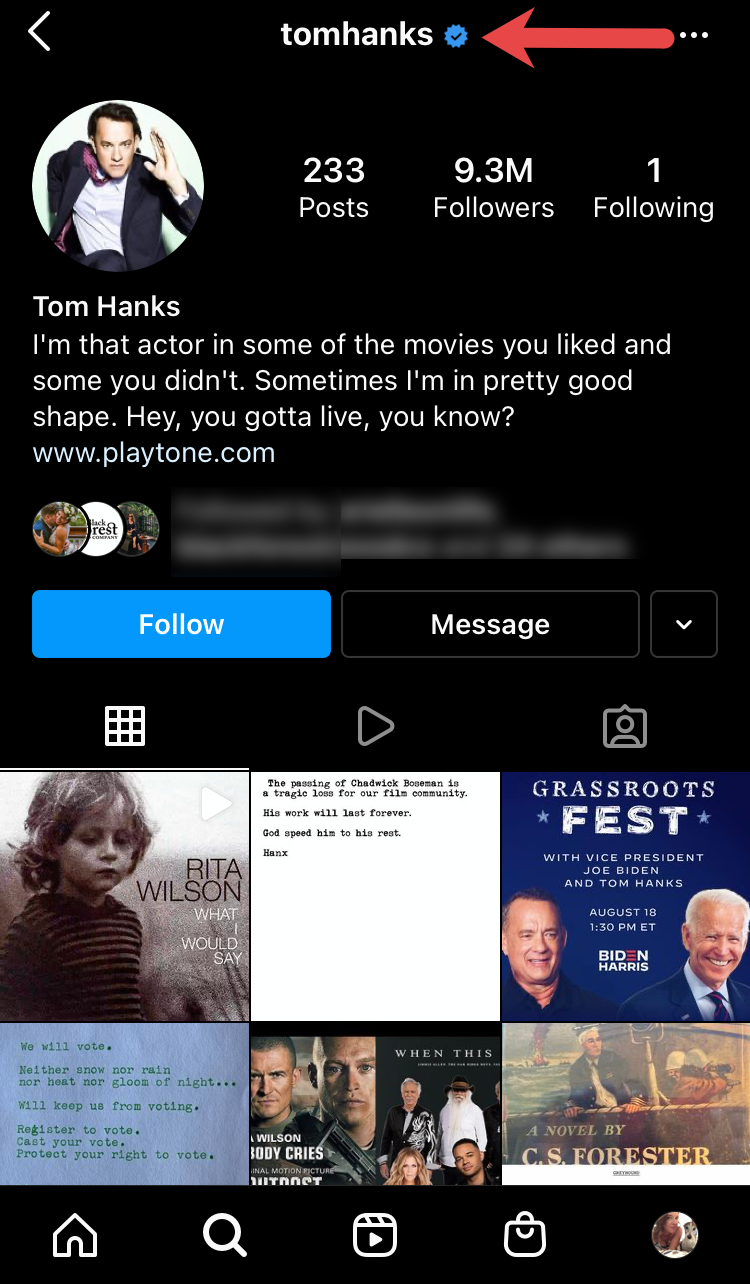
Task: Open the Search magnifier icon
Action: click(224, 1235)
